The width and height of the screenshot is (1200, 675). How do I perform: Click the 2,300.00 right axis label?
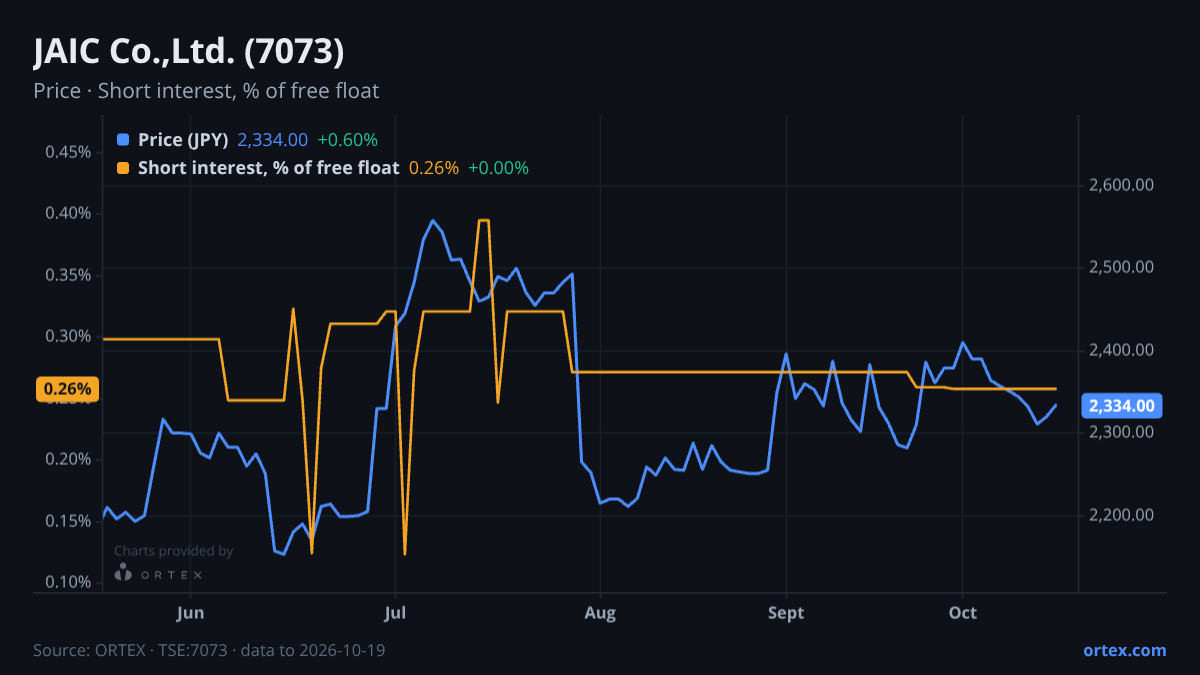point(1122,432)
